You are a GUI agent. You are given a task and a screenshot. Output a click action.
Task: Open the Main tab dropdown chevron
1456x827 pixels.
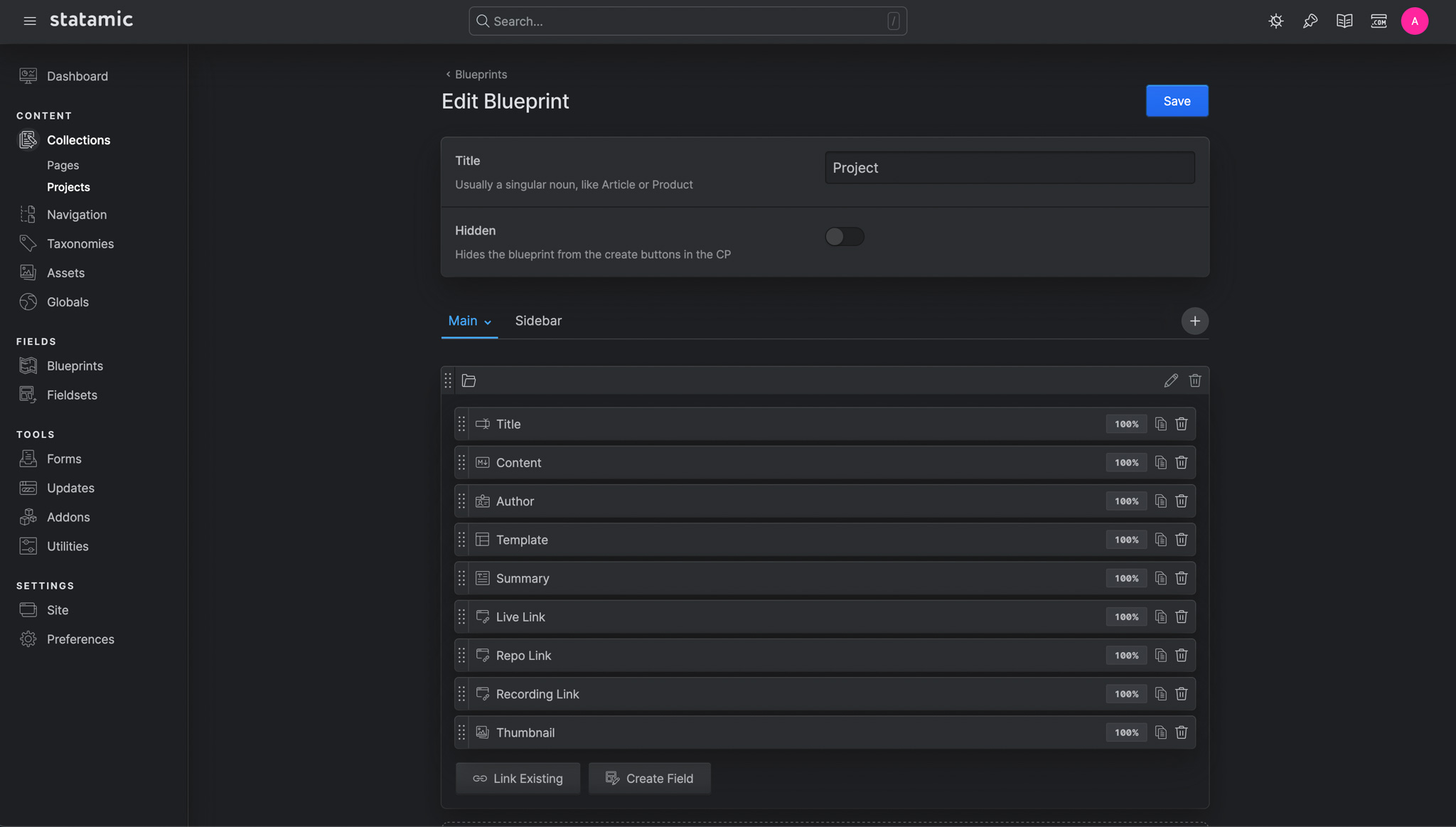(488, 322)
